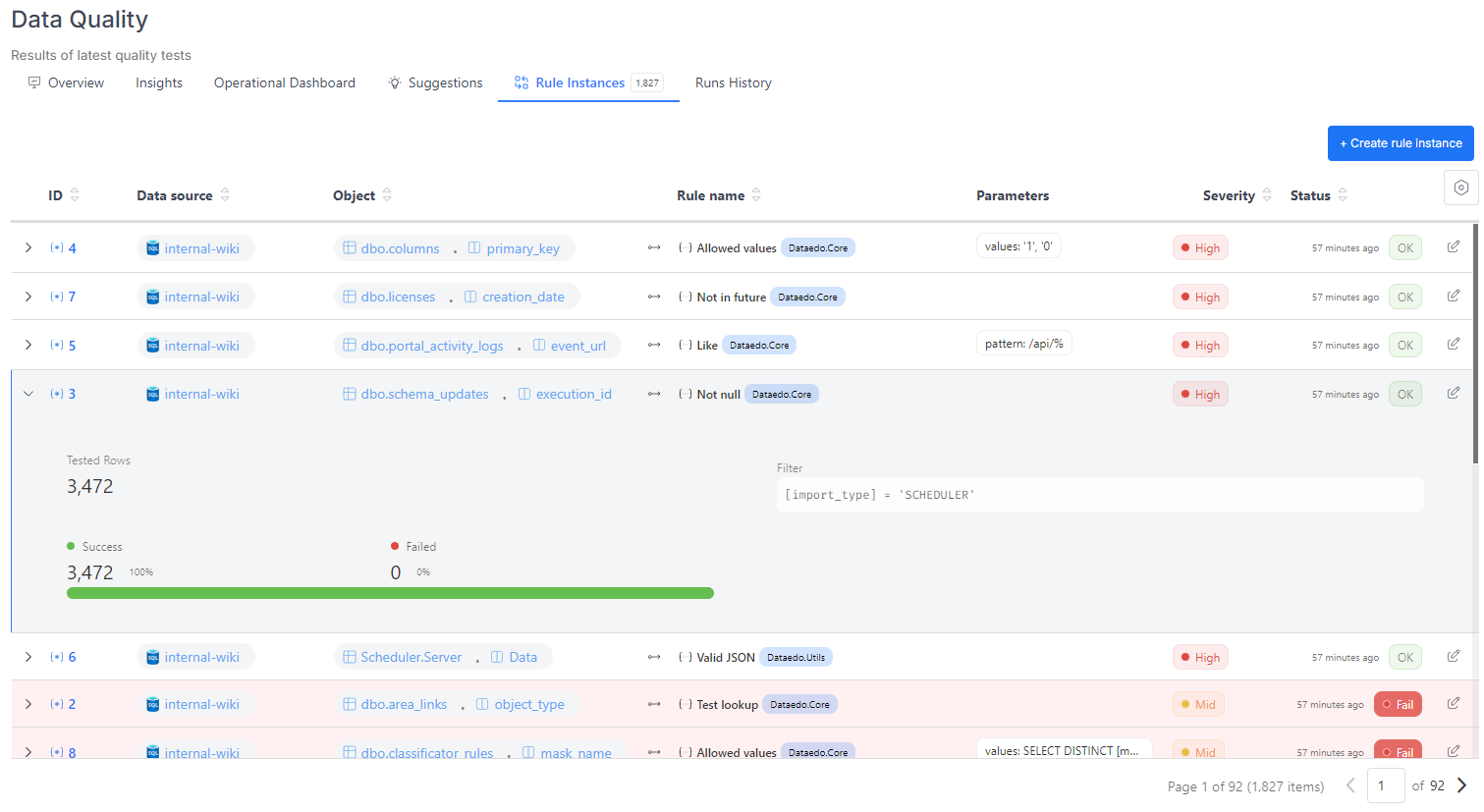Switch to Overview tab
This screenshot has width=1484, height=812.
(66, 82)
